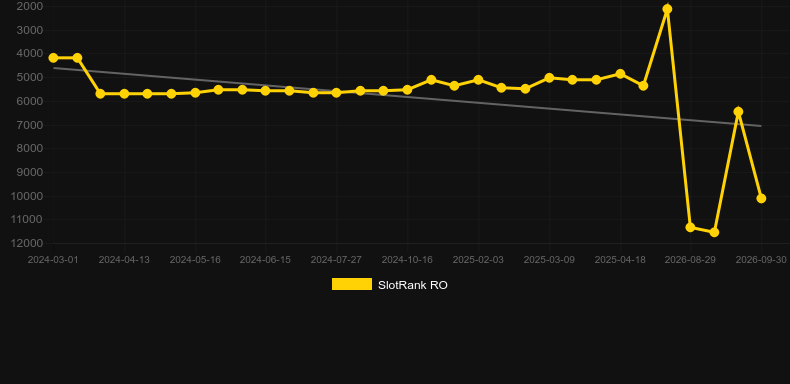Click the y-axis value 3000
790x384 pixels.
[x=30, y=30]
